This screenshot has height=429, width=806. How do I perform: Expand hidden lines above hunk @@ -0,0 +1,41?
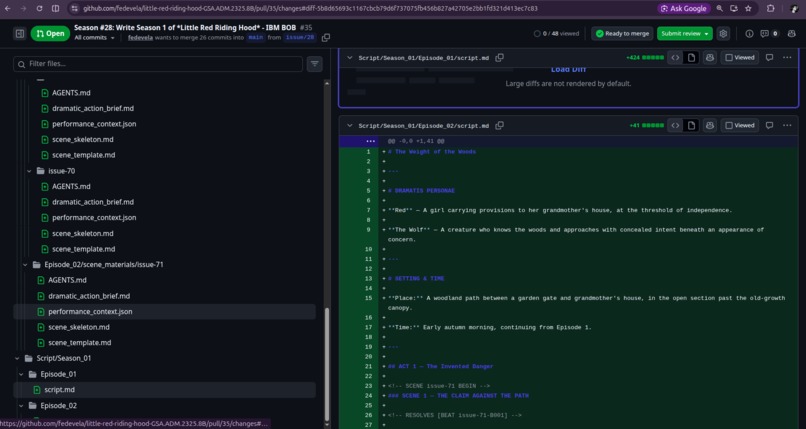(x=371, y=141)
